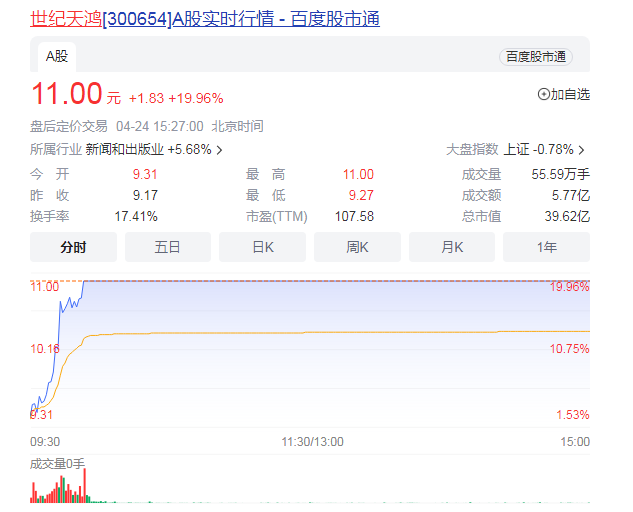Switch to the 分时 chart tab
Viewport: 633px width, 512px height.
point(73,247)
